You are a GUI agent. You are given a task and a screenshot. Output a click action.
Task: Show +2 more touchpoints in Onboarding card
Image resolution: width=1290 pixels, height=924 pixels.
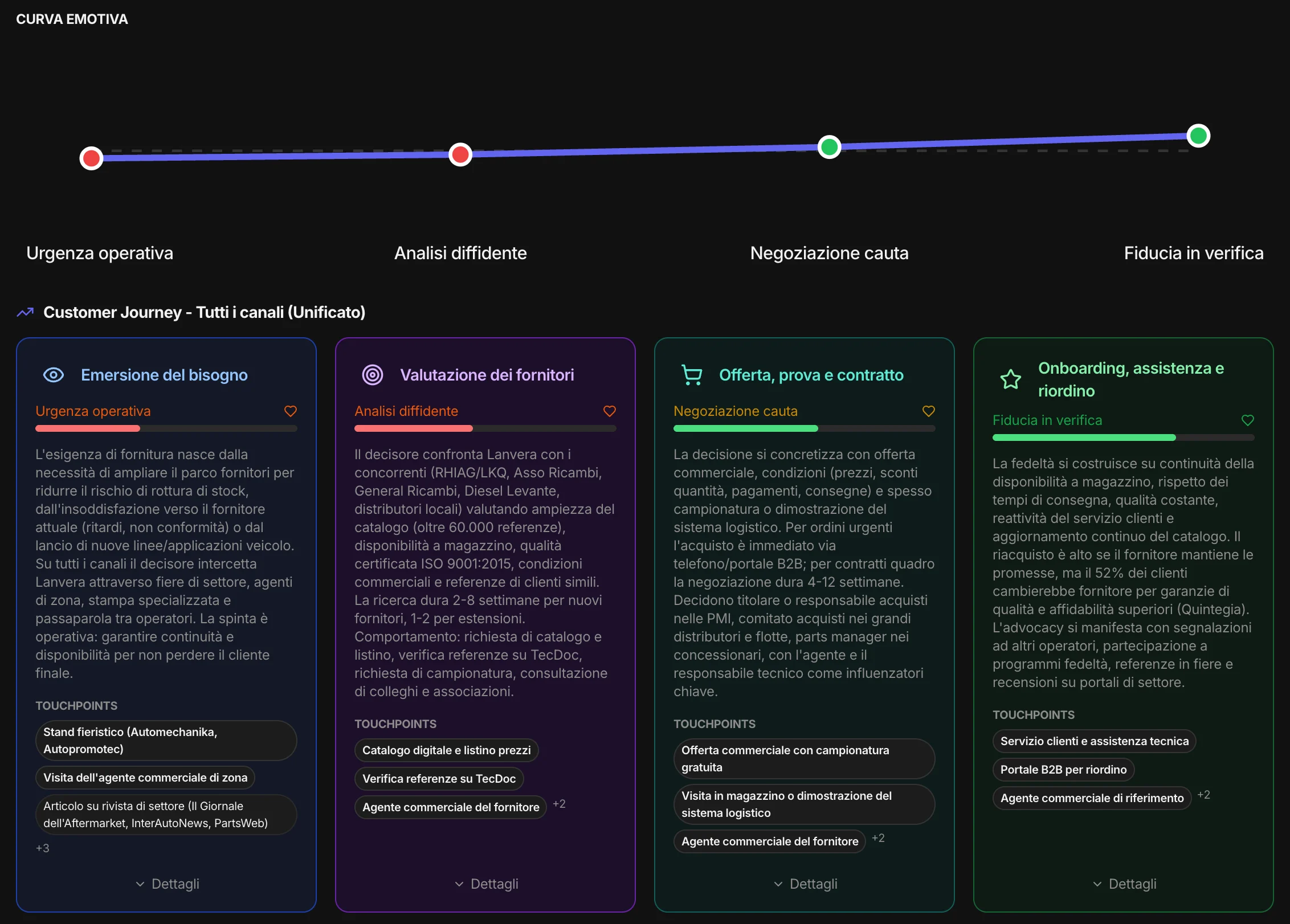(1204, 795)
